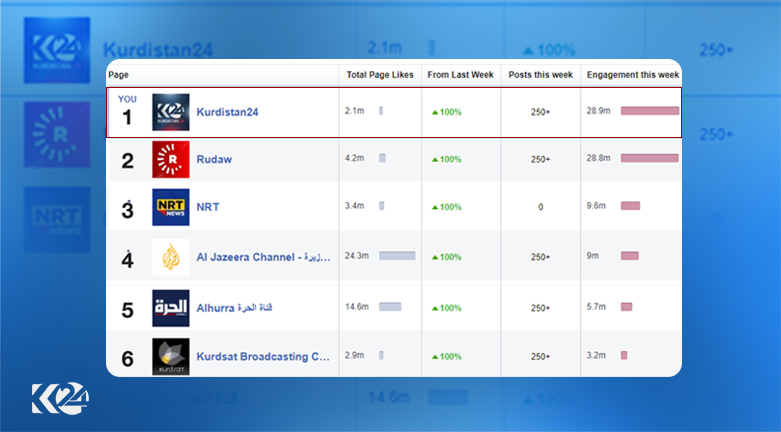Click Al Jazeera's page likes bar
Image resolution: width=781 pixels, height=432 pixels.
point(397,256)
